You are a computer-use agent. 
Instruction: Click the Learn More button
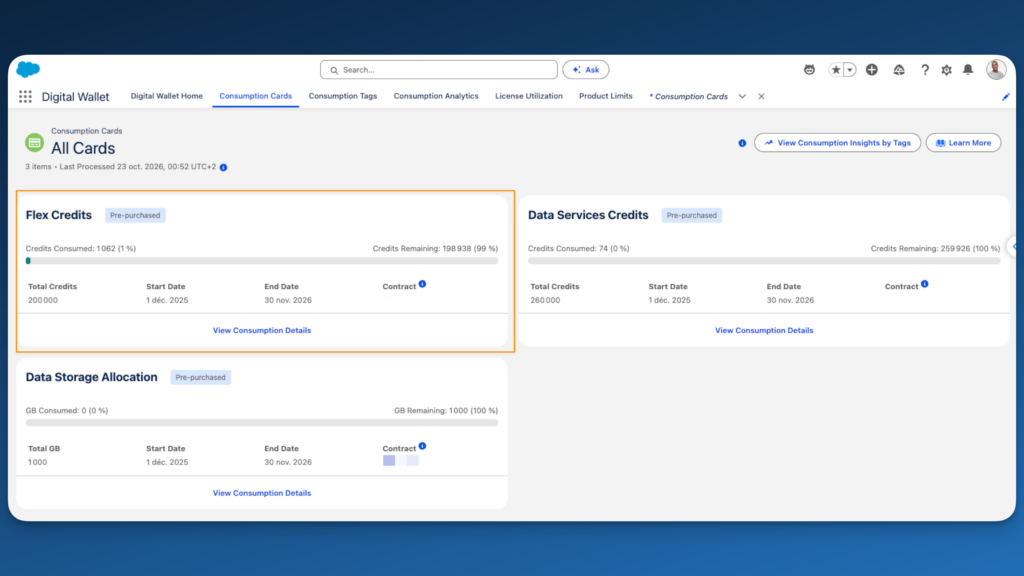[963, 143]
